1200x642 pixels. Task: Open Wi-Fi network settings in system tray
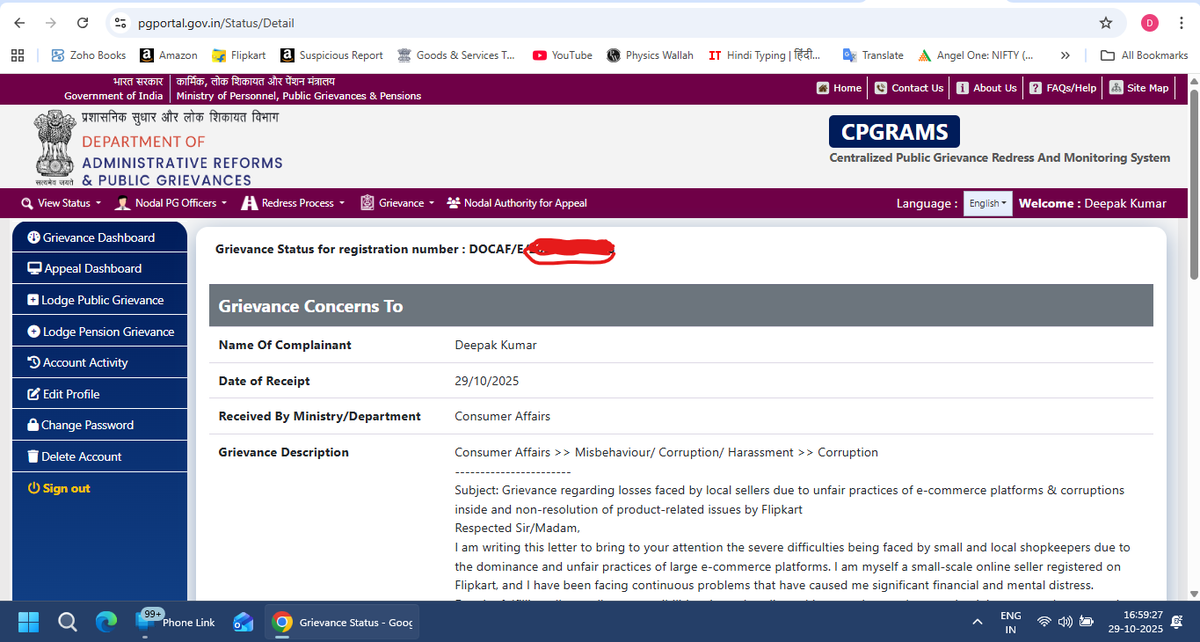(1045, 622)
